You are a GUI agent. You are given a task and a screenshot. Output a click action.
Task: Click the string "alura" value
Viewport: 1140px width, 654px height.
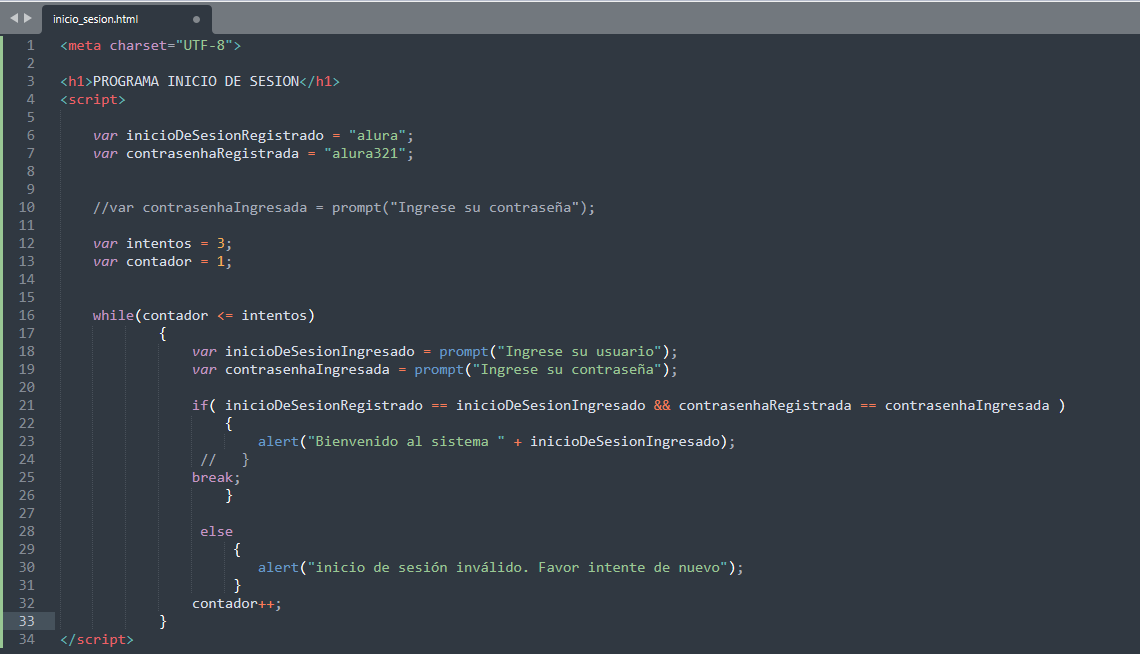(x=377, y=135)
